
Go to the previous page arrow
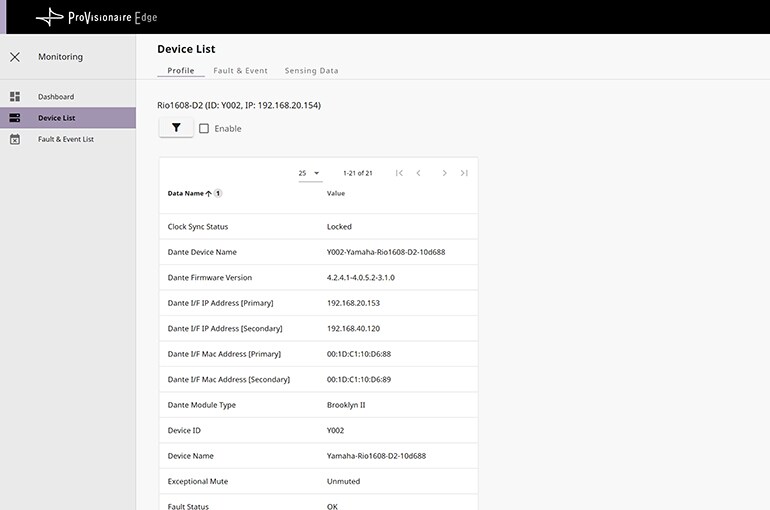pos(419,173)
